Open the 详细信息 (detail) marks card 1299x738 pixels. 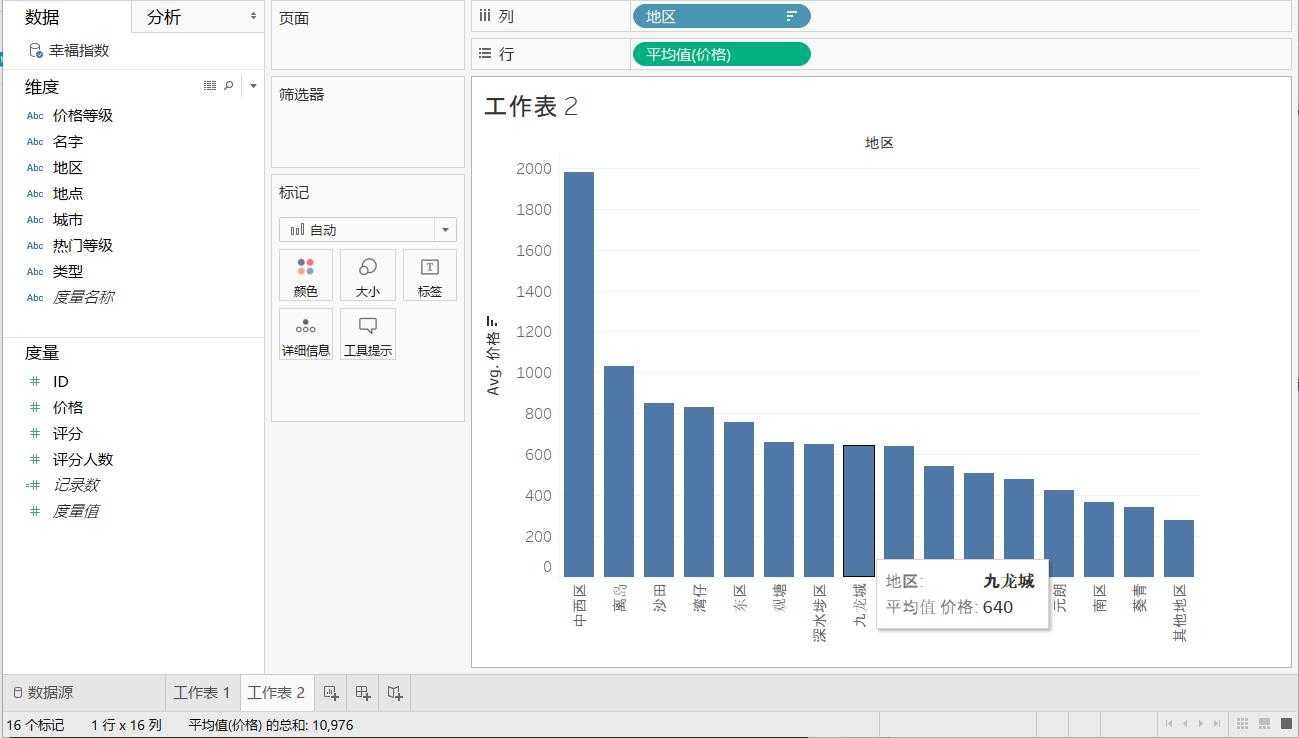point(306,334)
